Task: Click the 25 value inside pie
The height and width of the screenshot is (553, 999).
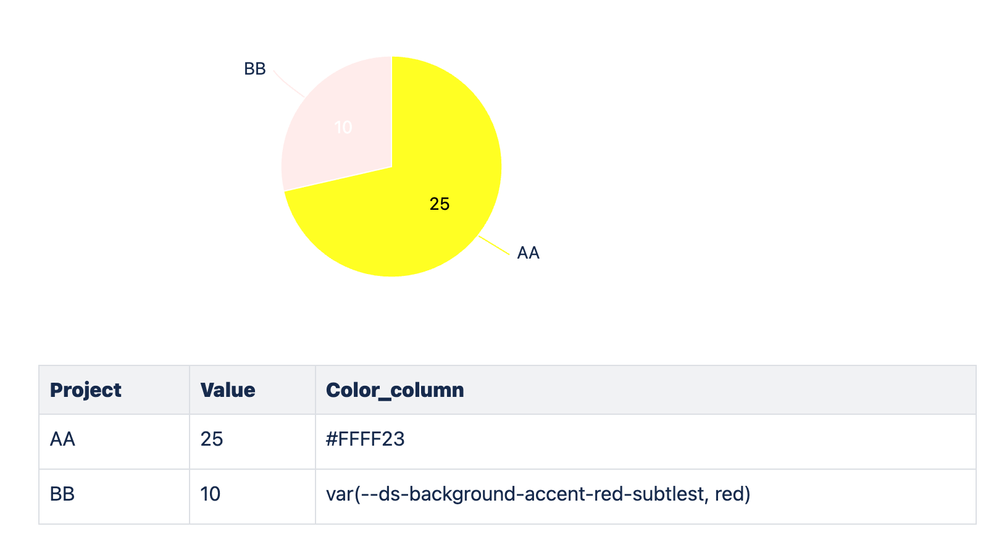Action: [440, 204]
